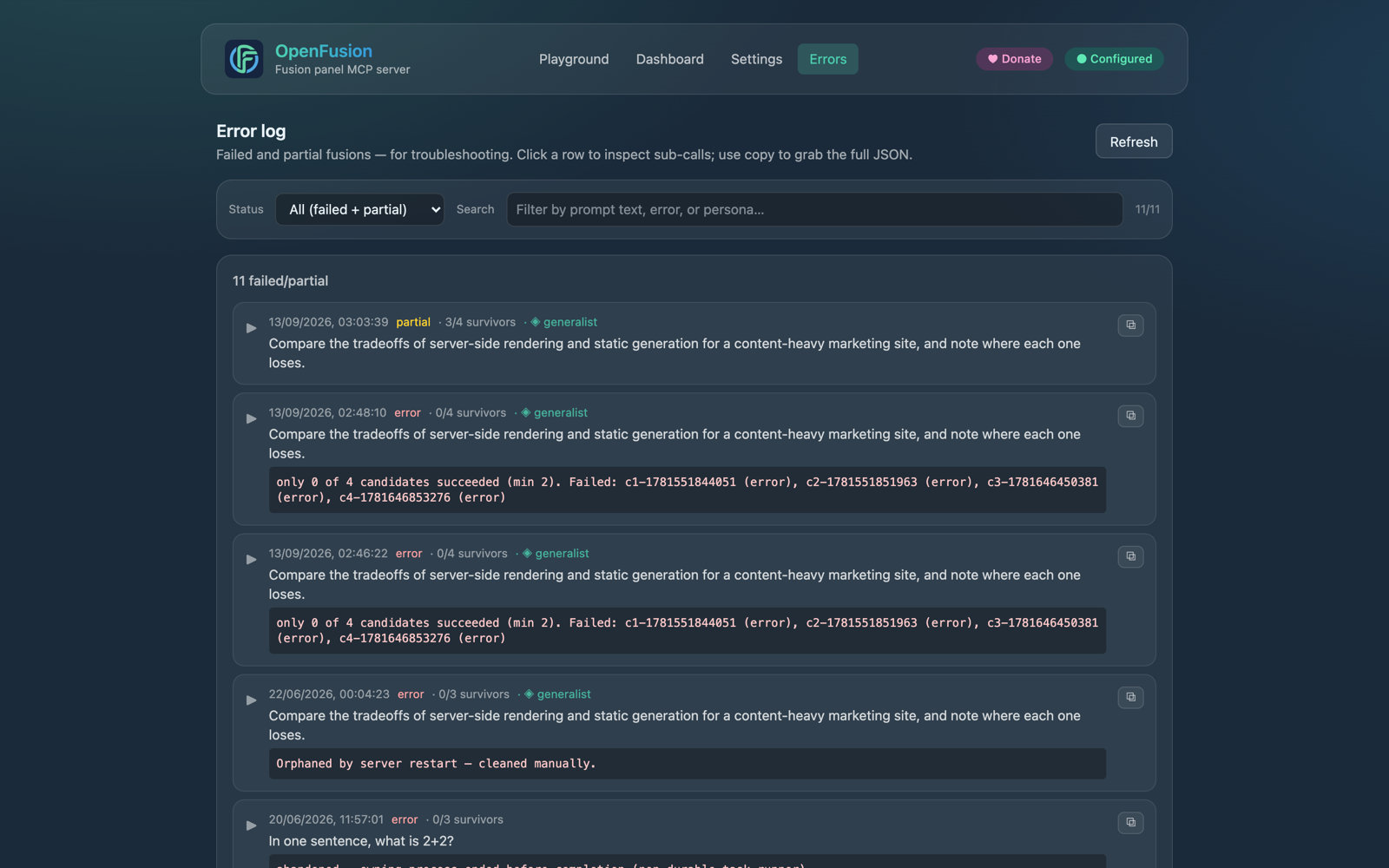
Task: Select the Errors tab
Action: (x=827, y=59)
